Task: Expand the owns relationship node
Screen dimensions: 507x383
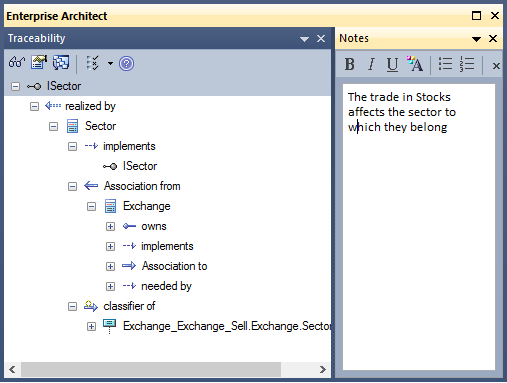Action: point(110,227)
